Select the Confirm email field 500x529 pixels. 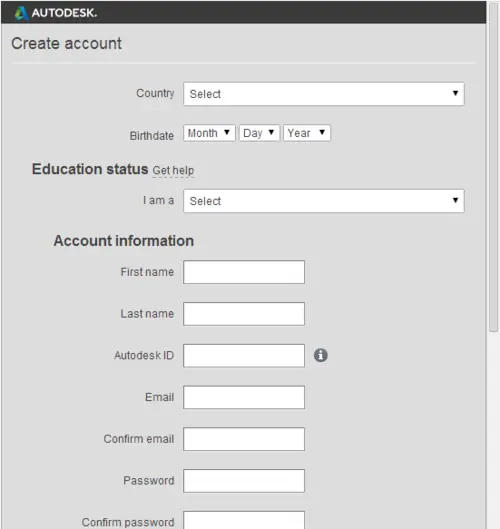tap(244, 439)
